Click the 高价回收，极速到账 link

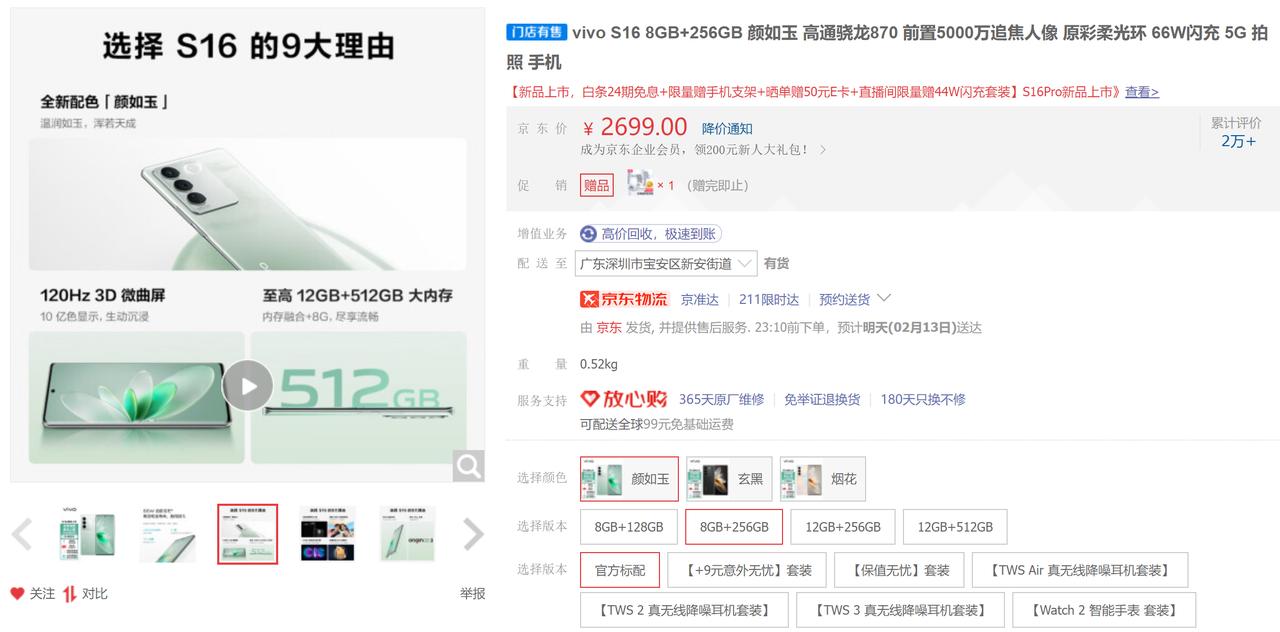tap(658, 234)
